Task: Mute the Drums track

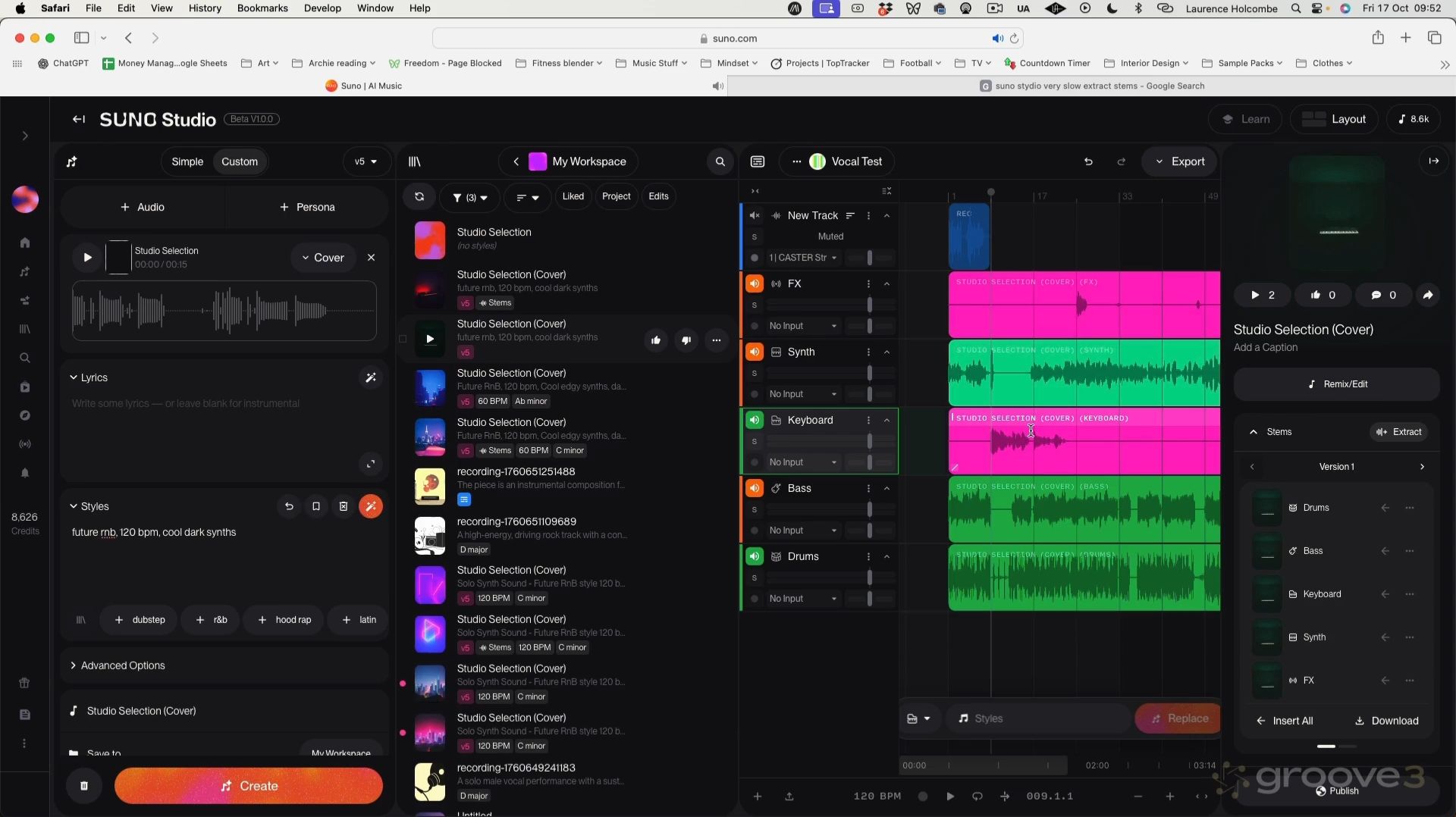Action: [x=755, y=557]
